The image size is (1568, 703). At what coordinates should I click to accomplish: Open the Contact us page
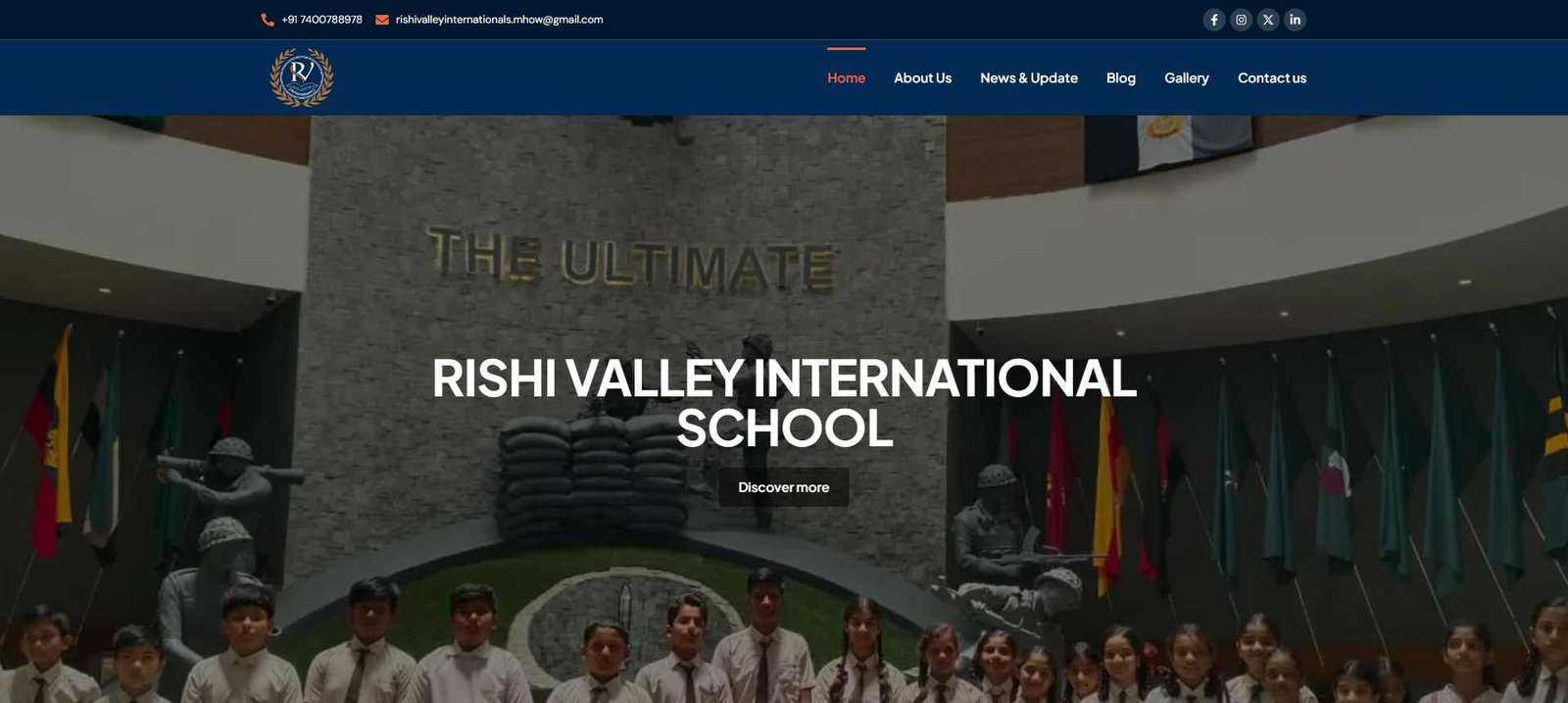click(1272, 78)
